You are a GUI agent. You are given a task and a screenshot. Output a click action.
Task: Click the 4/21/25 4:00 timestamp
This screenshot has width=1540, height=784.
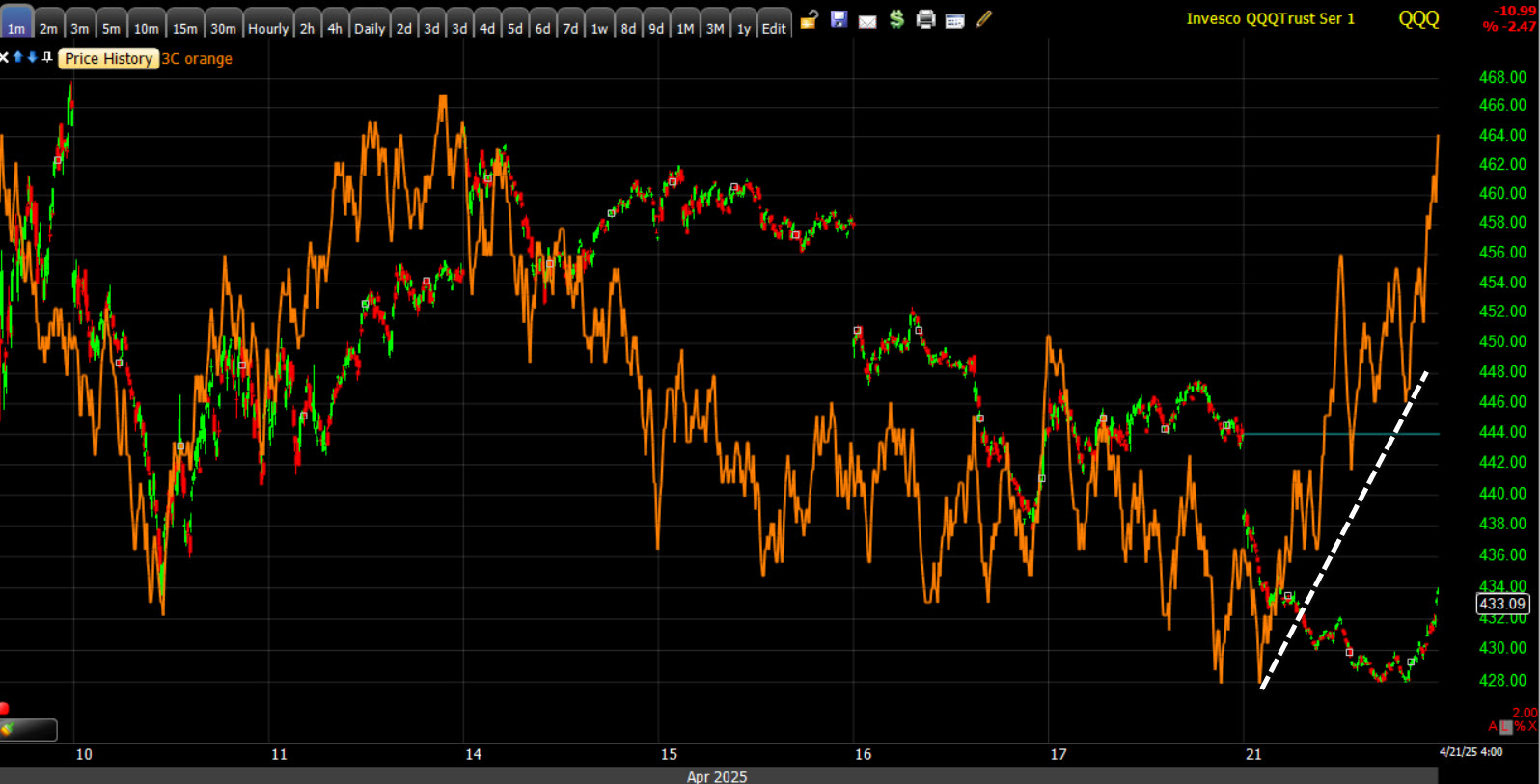pyautogui.click(x=1471, y=752)
